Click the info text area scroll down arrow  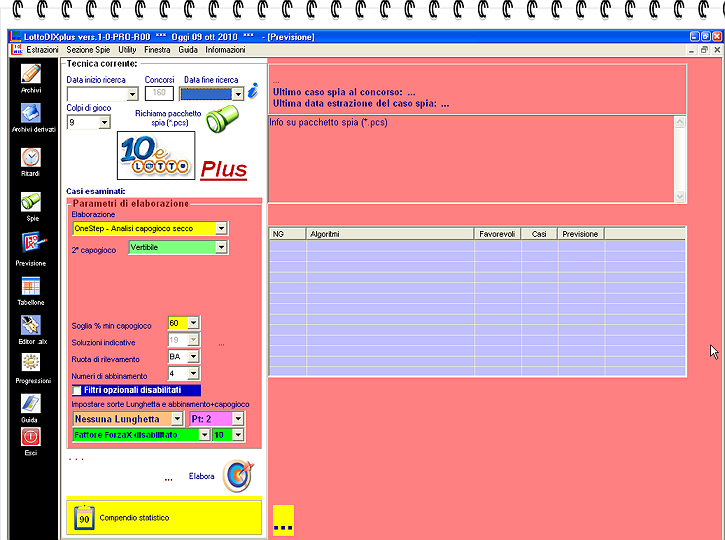[x=680, y=196]
